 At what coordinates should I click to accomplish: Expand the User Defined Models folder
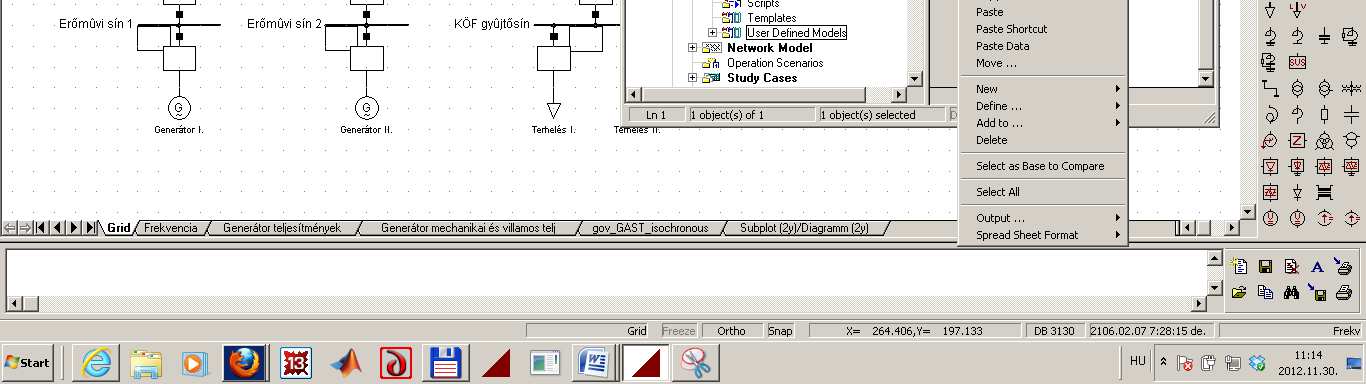(x=712, y=33)
